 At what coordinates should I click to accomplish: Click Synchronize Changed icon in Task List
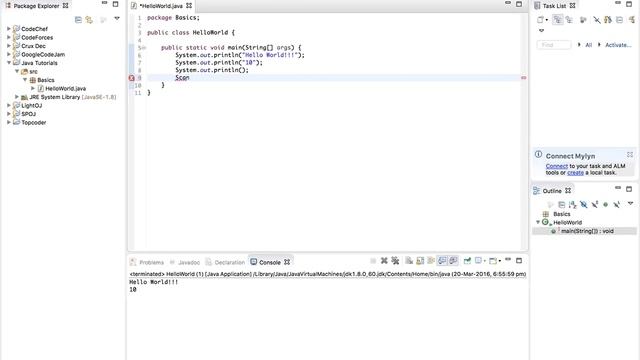pyautogui.click(x=608, y=20)
